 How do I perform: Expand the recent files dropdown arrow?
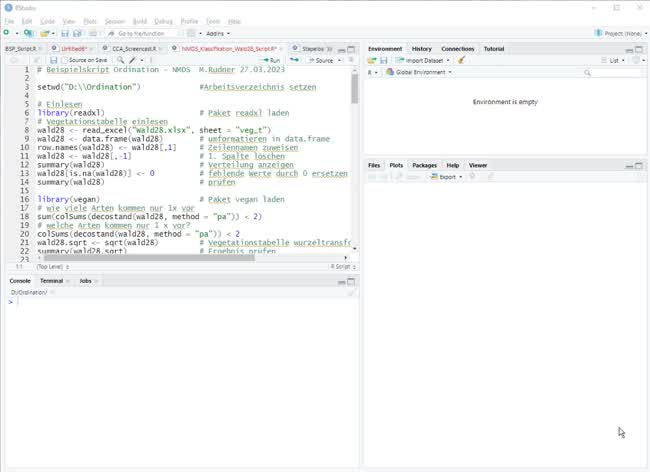[x=53, y=33]
